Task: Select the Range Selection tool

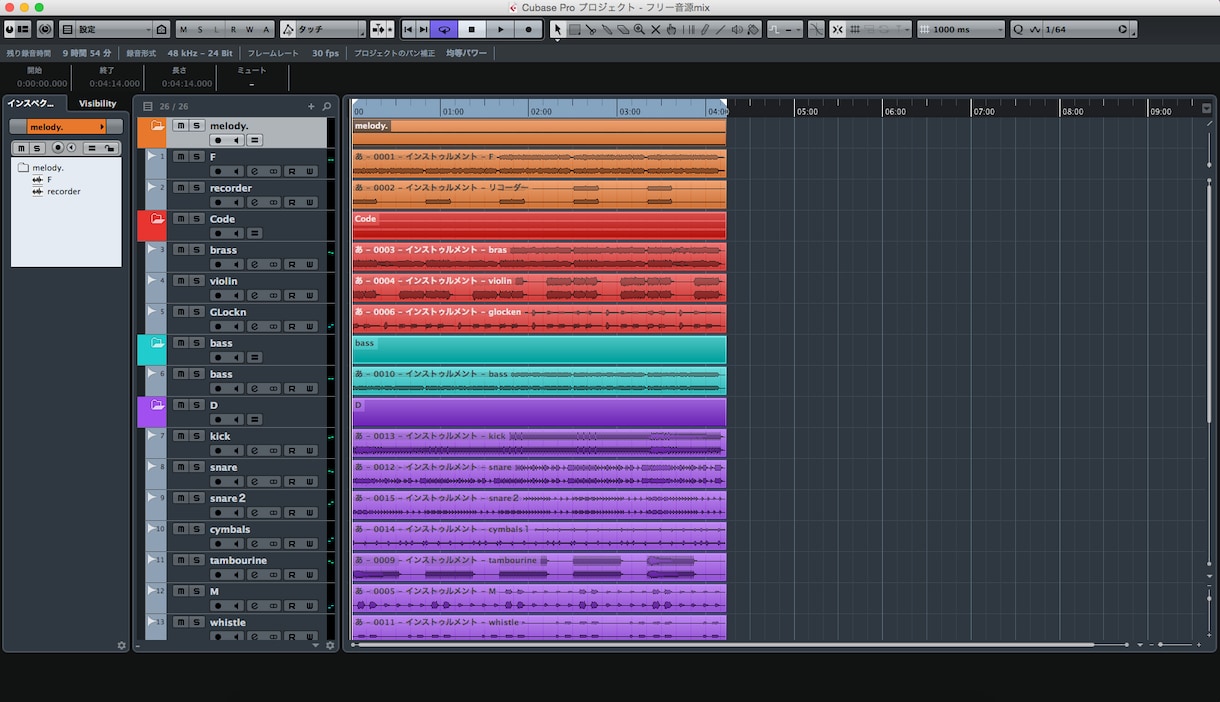Action: (575, 30)
